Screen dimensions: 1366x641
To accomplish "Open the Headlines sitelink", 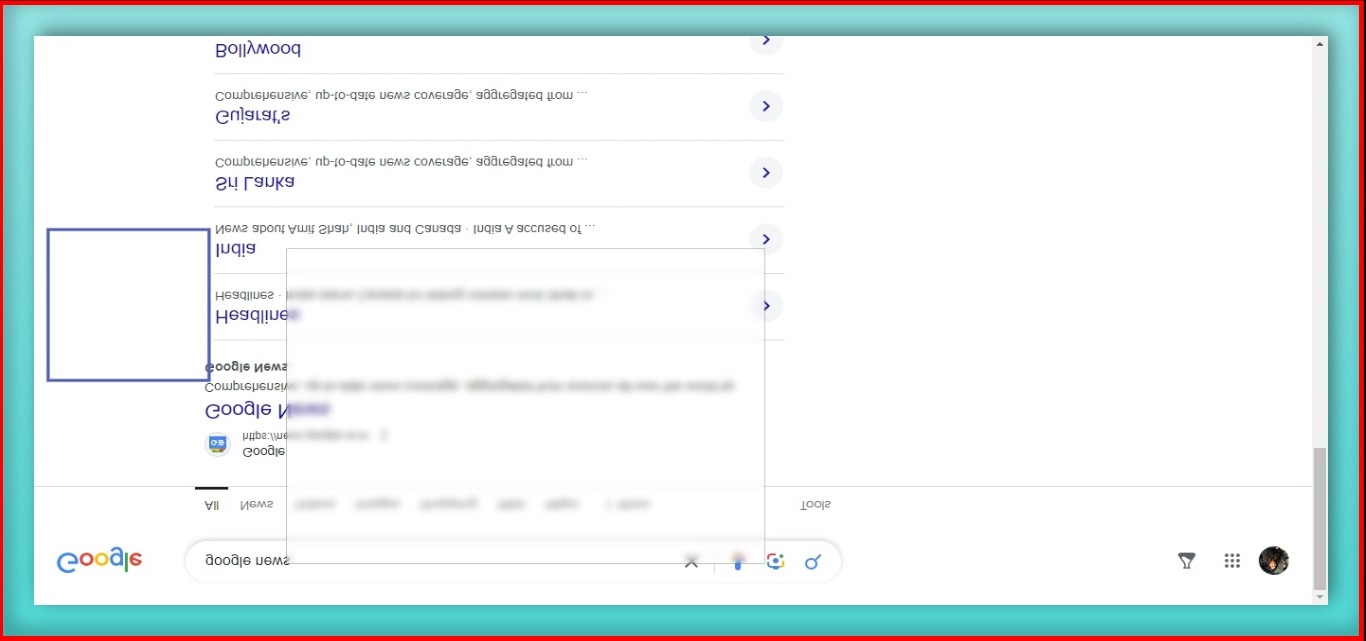I will (x=257, y=315).
